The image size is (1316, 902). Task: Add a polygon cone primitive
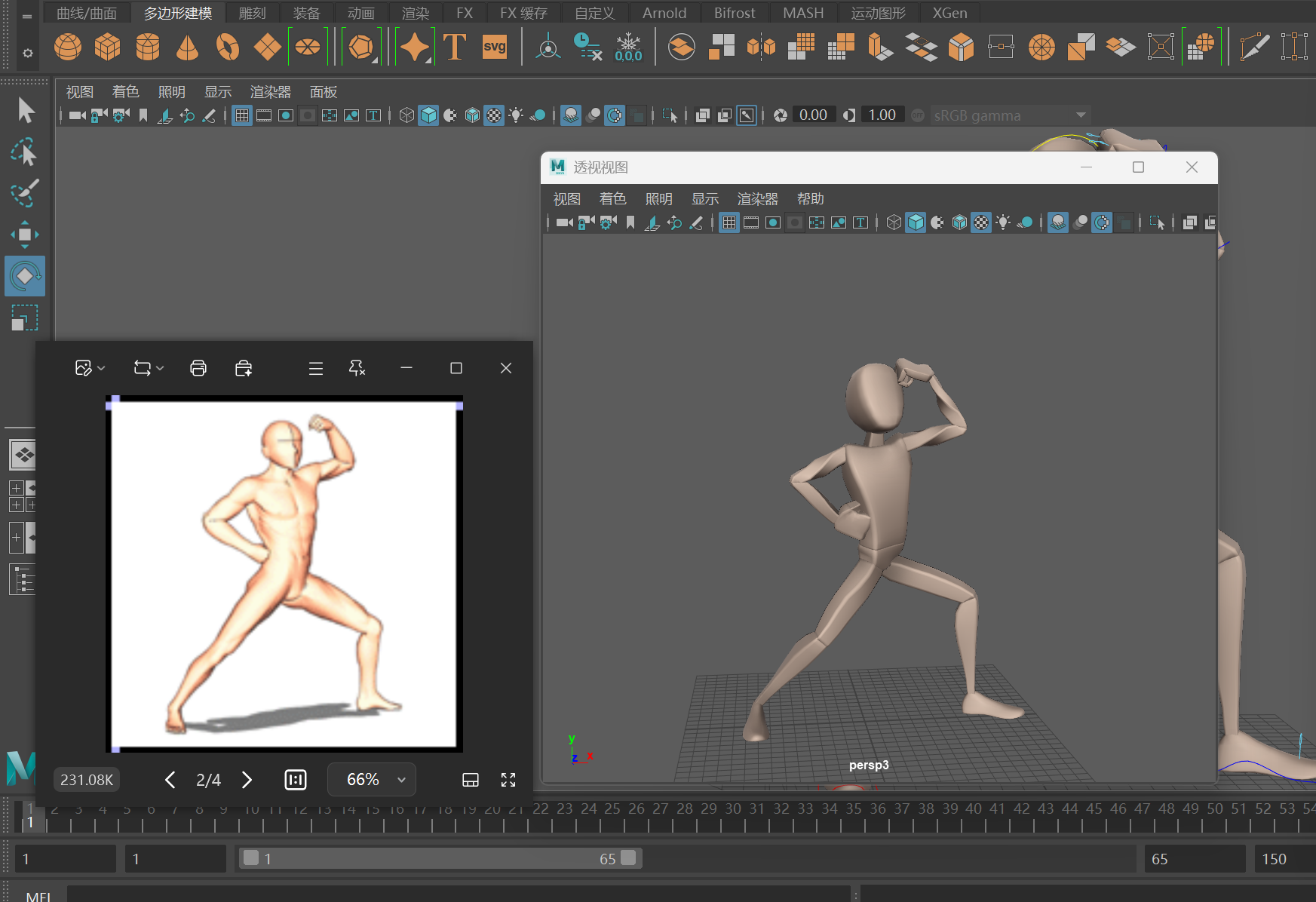tap(187, 47)
